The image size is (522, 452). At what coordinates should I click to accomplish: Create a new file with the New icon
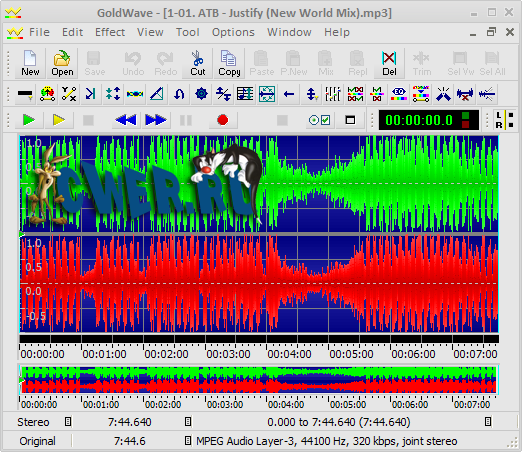(x=30, y=63)
